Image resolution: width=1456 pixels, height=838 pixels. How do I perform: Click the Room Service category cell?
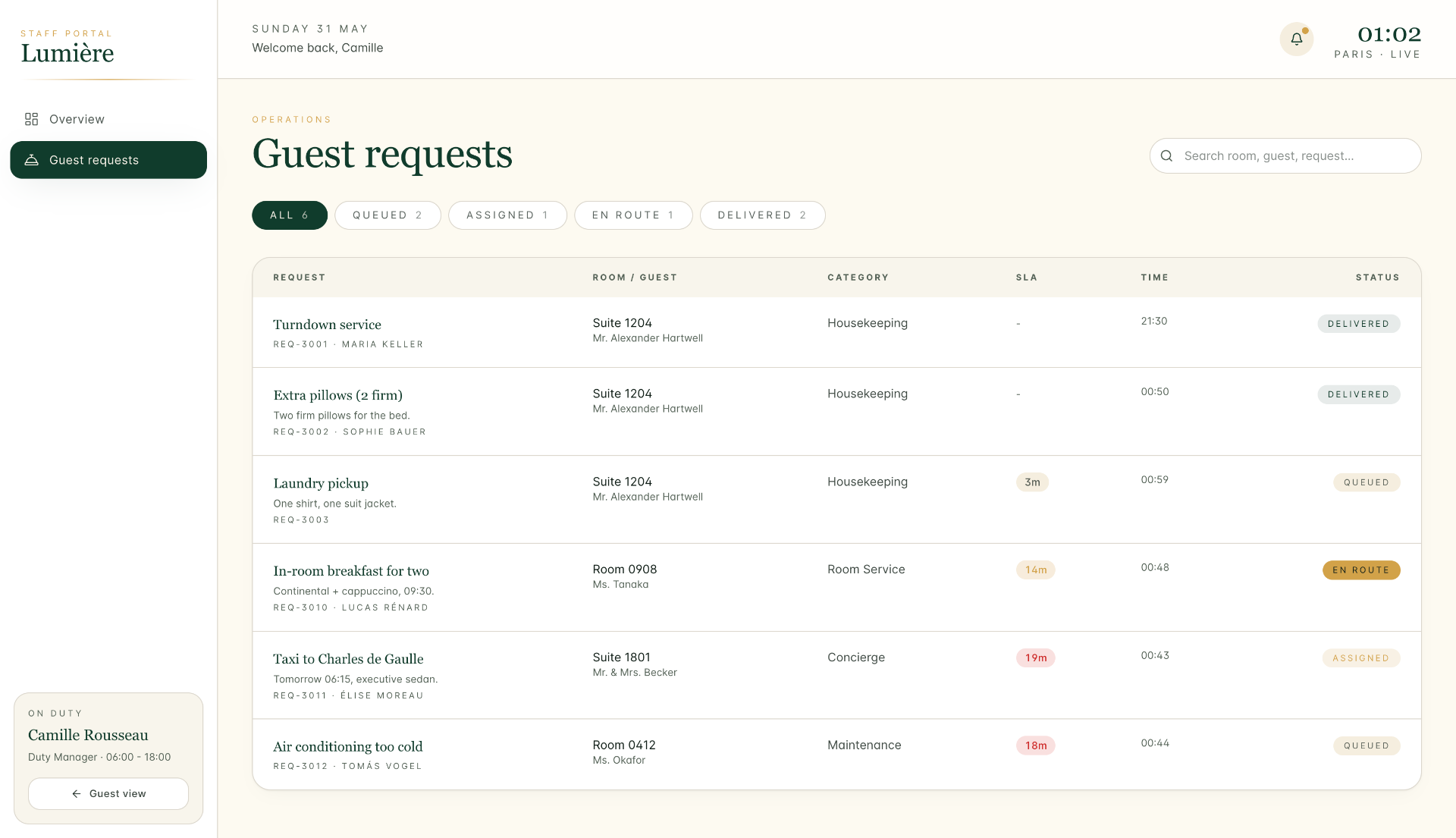click(866, 570)
